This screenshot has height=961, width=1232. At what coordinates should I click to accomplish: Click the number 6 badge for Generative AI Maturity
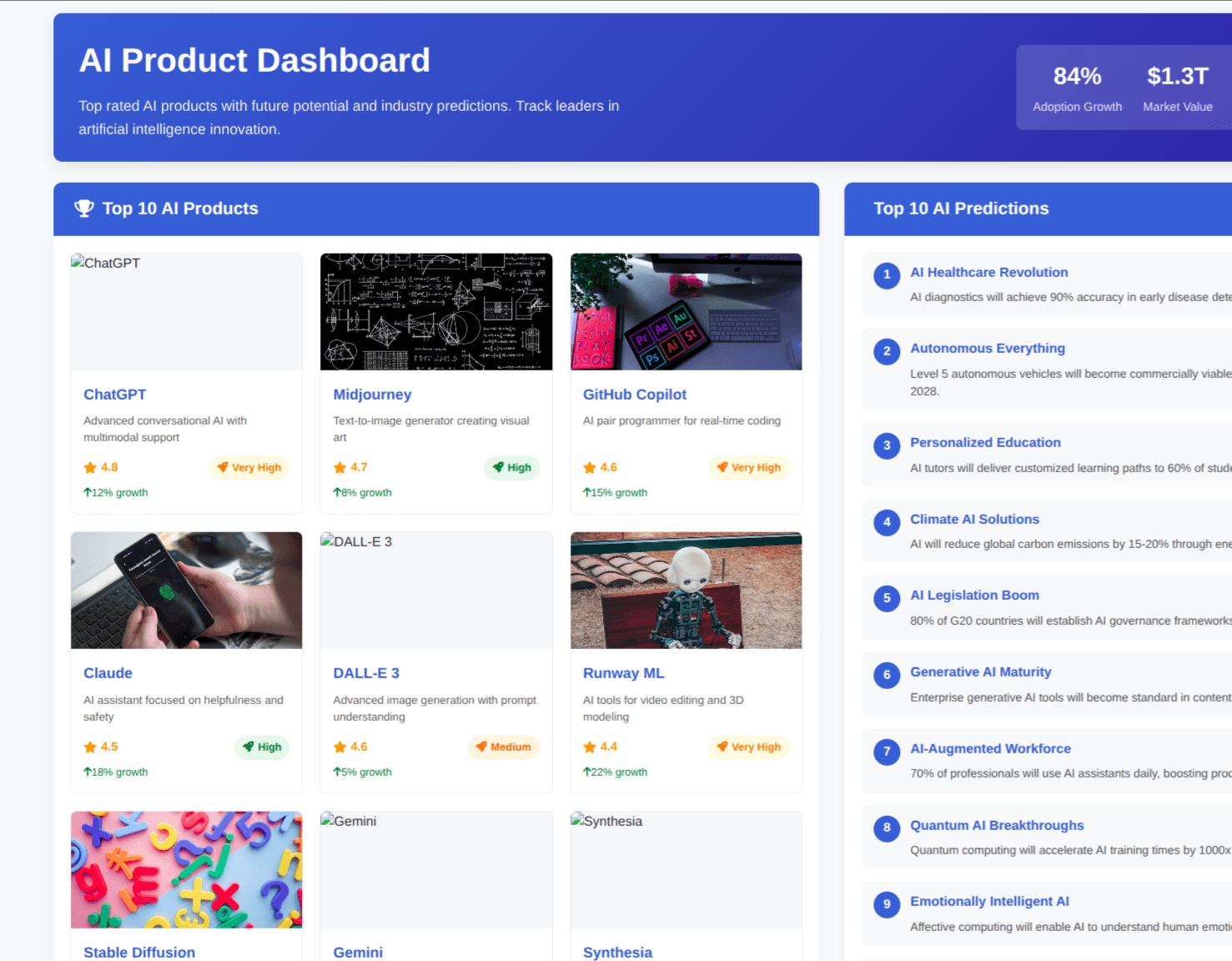tap(887, 675)
